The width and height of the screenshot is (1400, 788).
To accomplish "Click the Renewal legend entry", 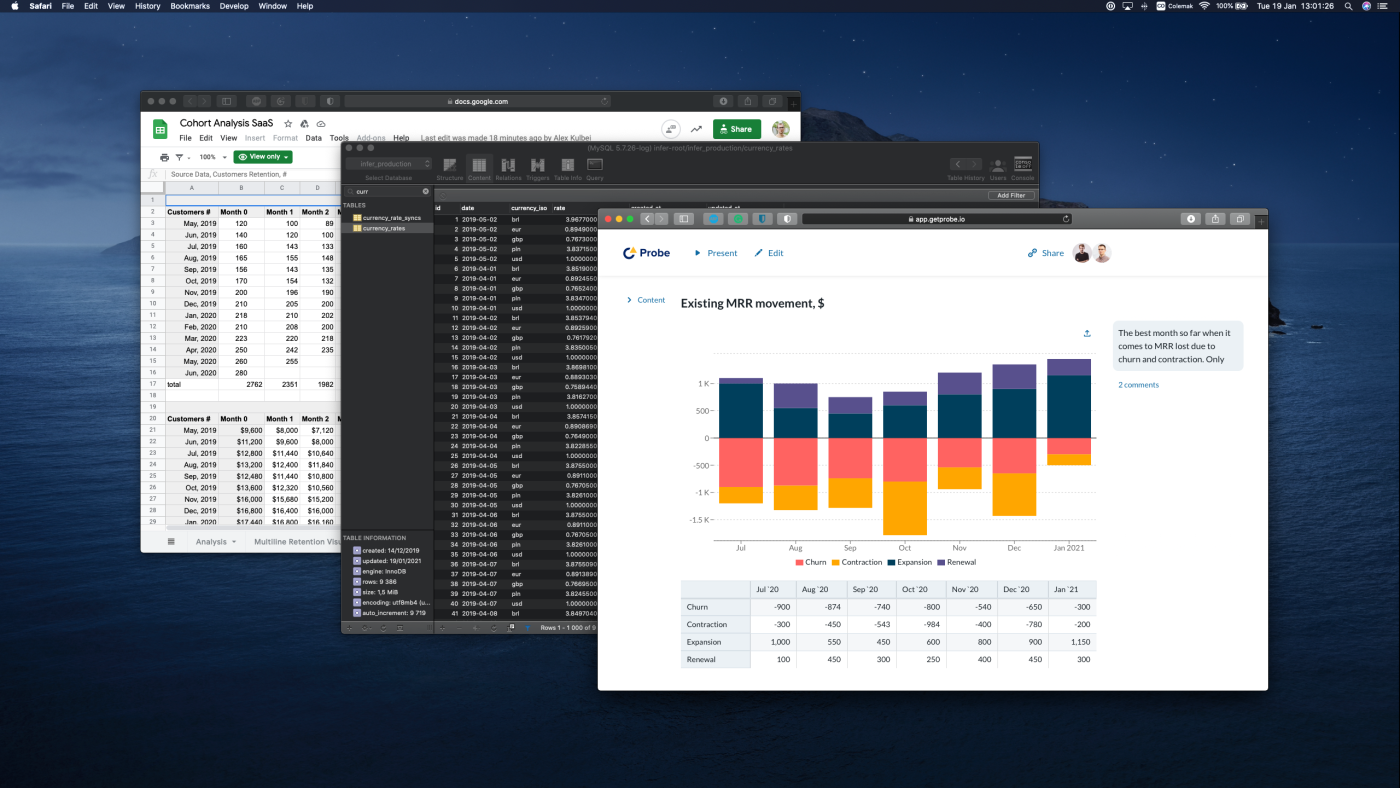I will [957, 563].
